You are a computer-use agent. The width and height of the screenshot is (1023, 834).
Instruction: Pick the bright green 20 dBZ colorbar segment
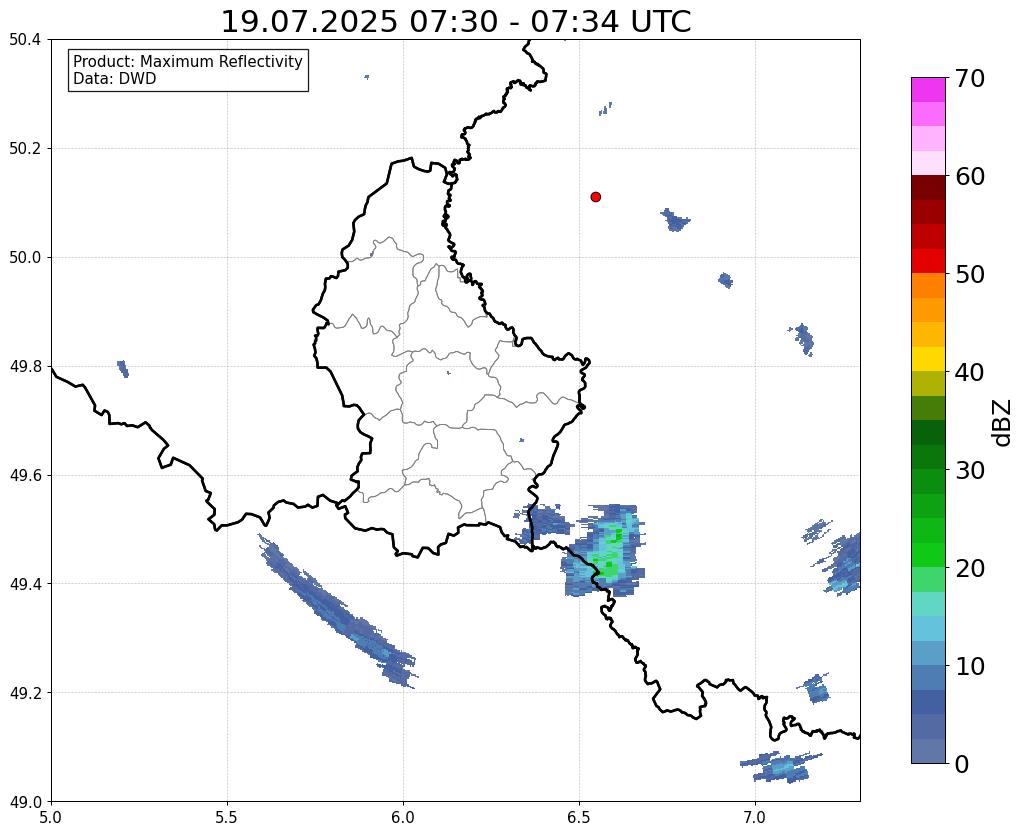pyautogui.click(x=928, y=555)
